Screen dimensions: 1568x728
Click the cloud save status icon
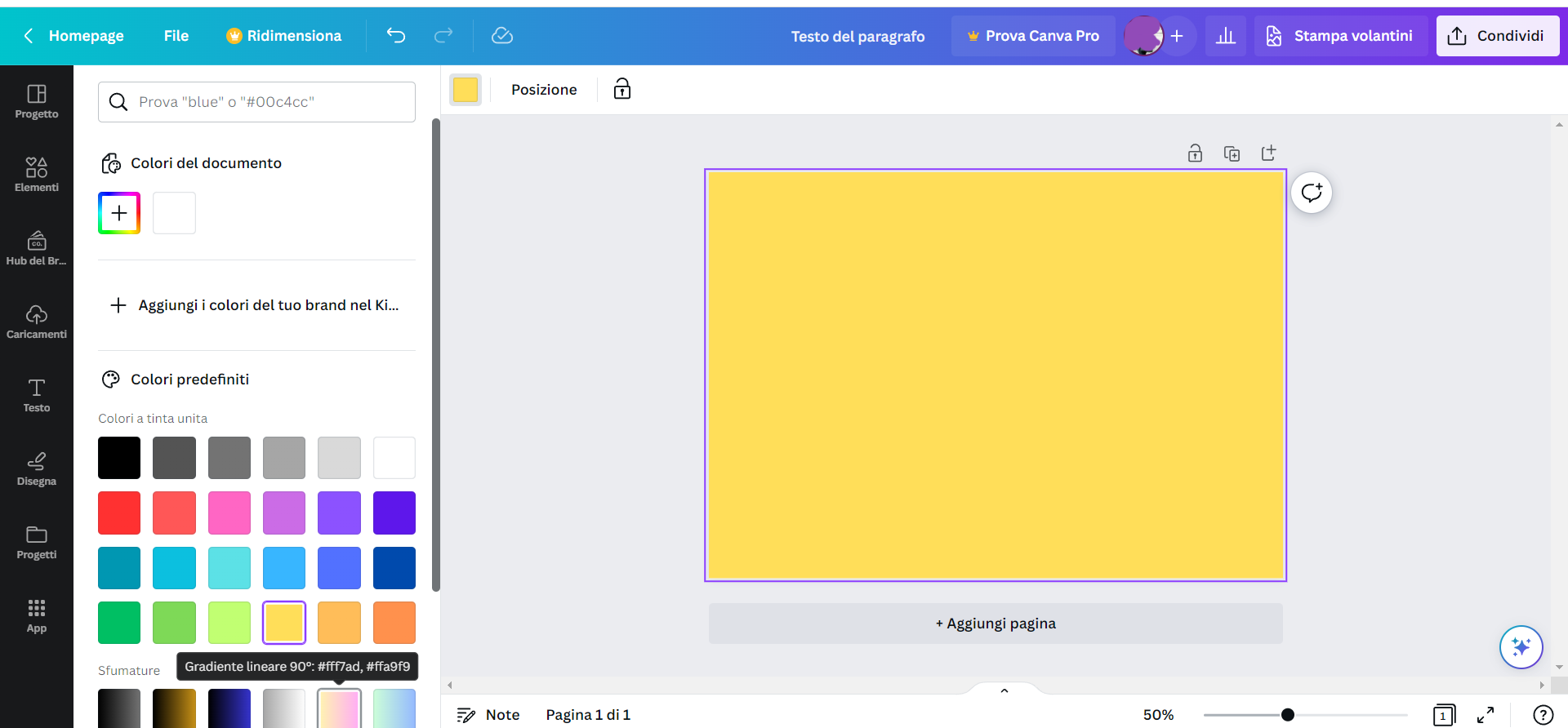pyautogui.click(x=502, y=36)
